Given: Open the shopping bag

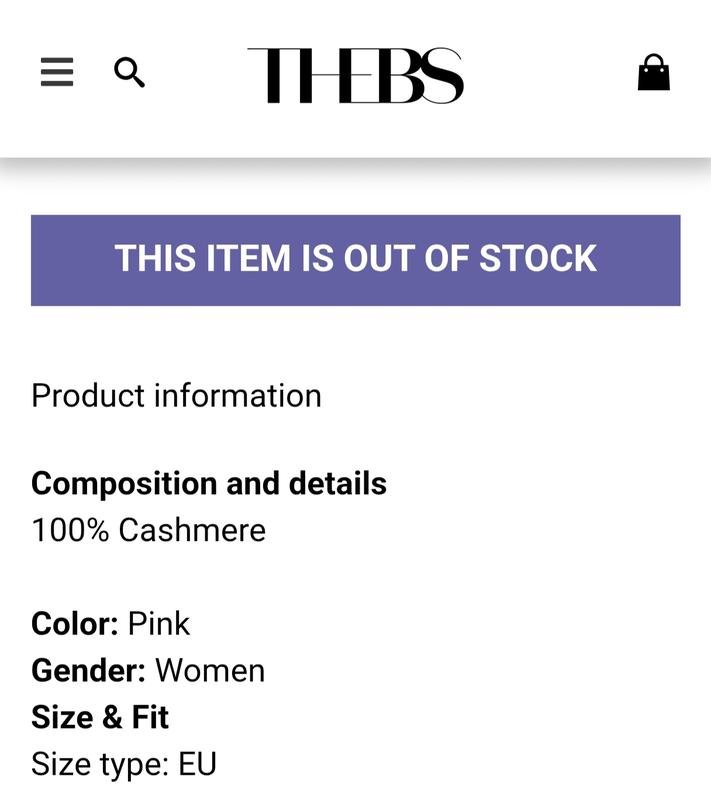Looking at the screenshot, I should 653,72.
